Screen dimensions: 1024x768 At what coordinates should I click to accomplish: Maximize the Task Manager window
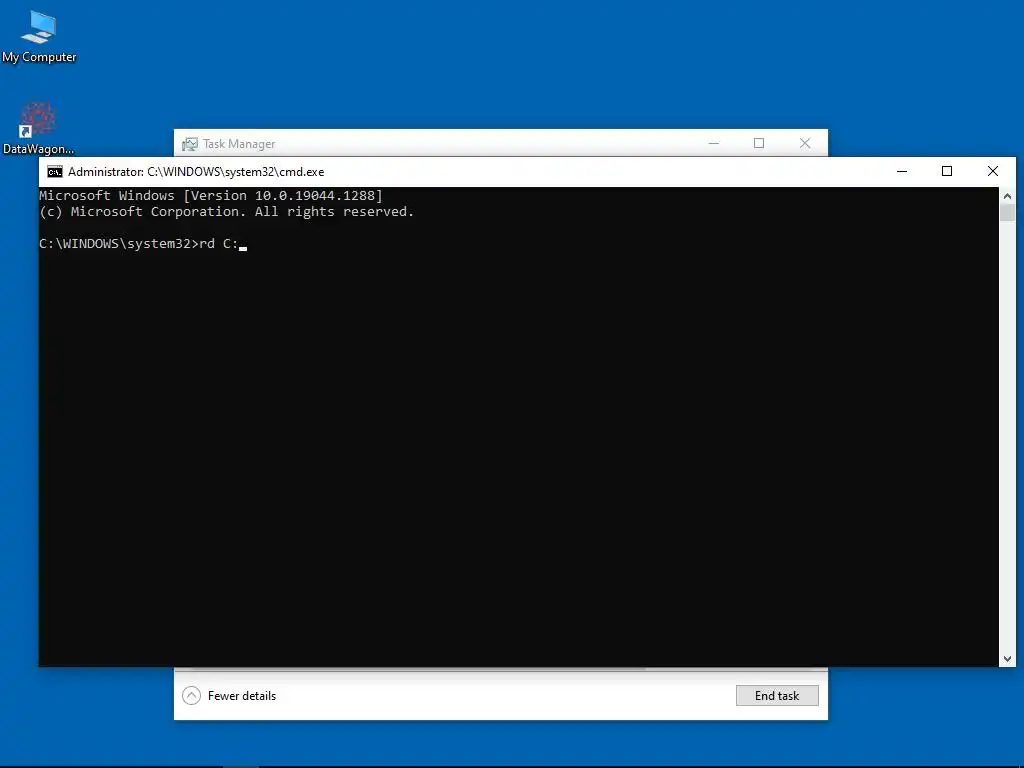click(759, 143)
